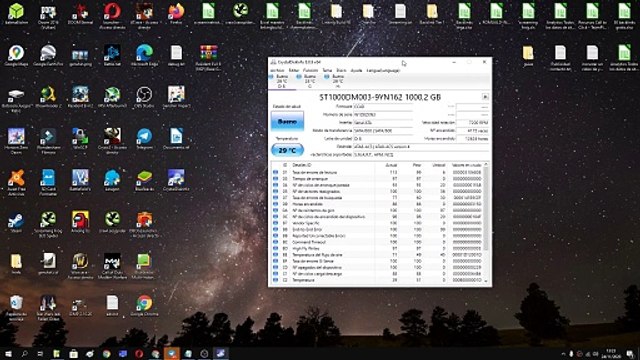This screenshot has width=640, height=360.
Task: Select the 'Horas encendido' attribute row
Action: [377, 204]
